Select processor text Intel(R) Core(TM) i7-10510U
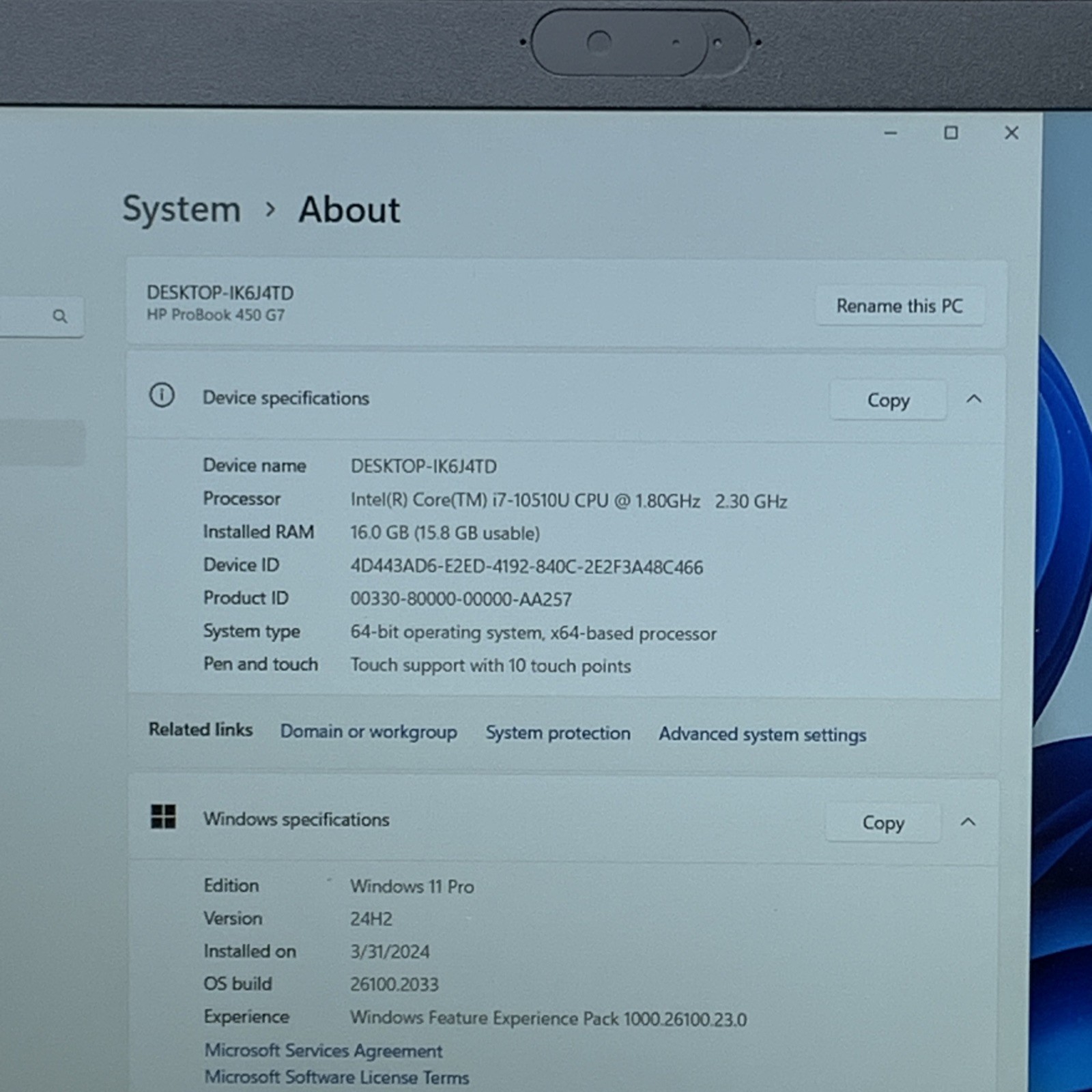This screenshot has height=1092, width=1092. [460, 500]
